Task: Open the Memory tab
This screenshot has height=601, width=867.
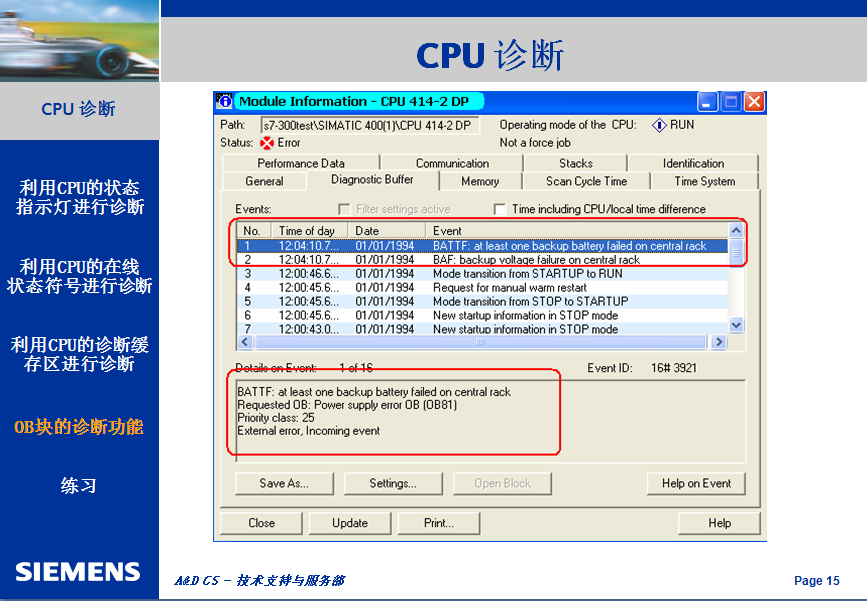Action: (480, 181)
